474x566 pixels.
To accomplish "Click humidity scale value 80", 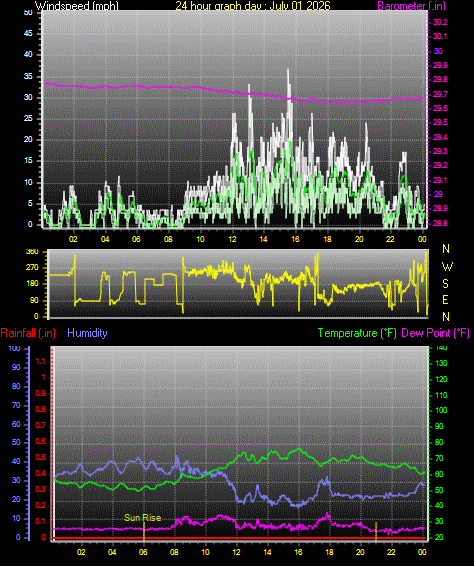I will [x=16, y=387].
